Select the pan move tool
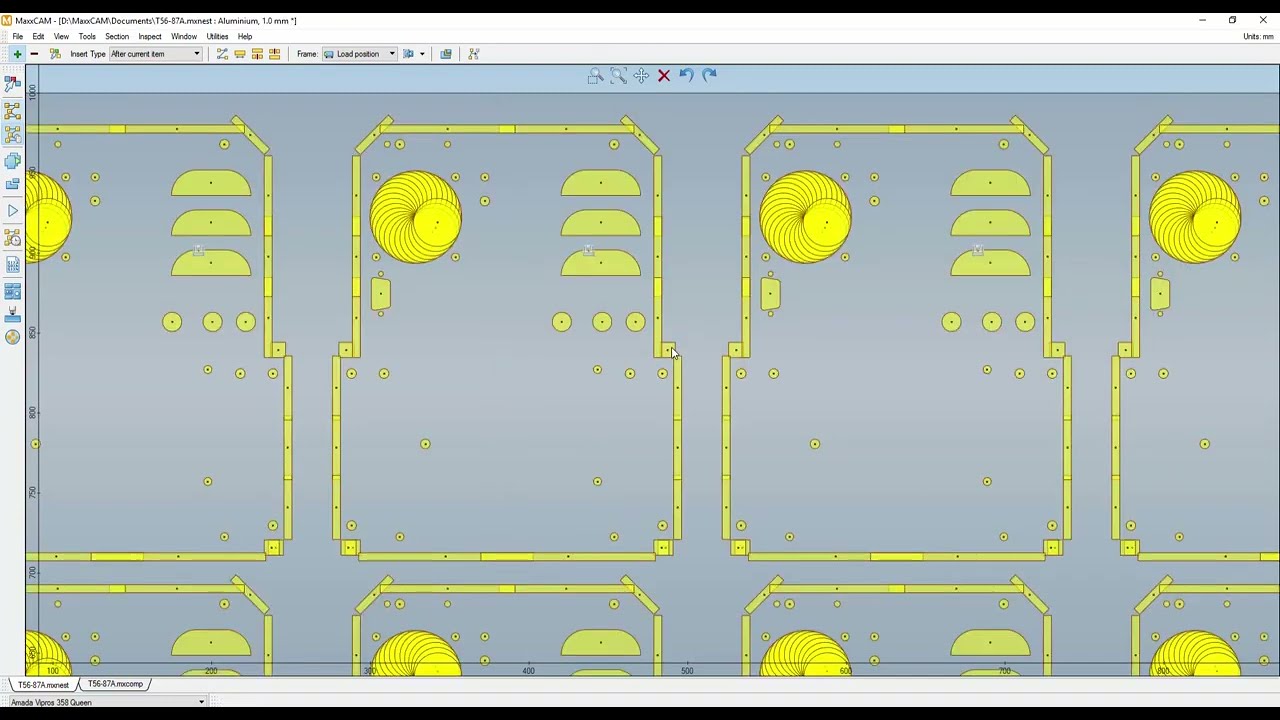Viewport: 1280px width, 720px height. pyautogui.click(x=641, y=76)
